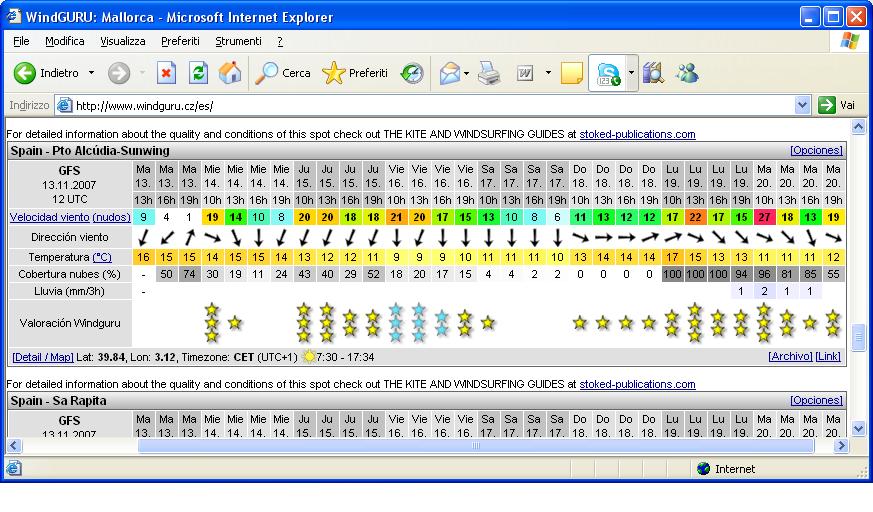The image size is (873, 512).
Task: Expand the edit-with-Word dropdown arrow
Action: click(548, 73)
